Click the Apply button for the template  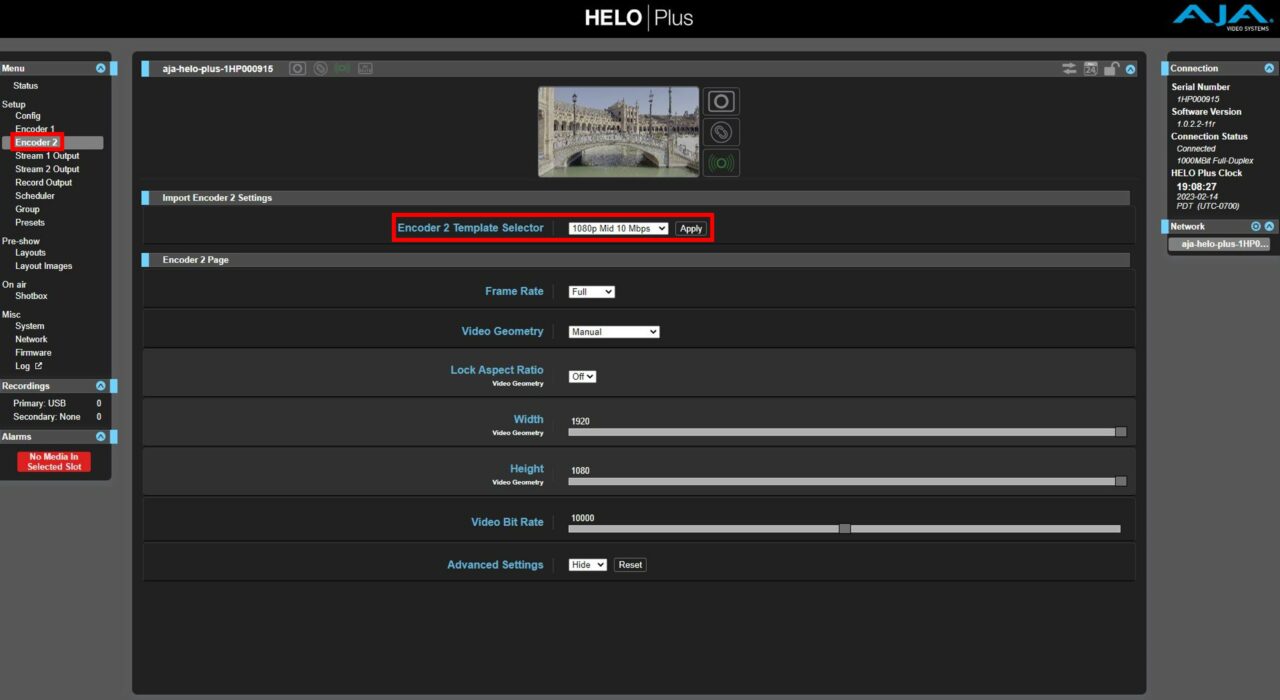pos(691,229)
